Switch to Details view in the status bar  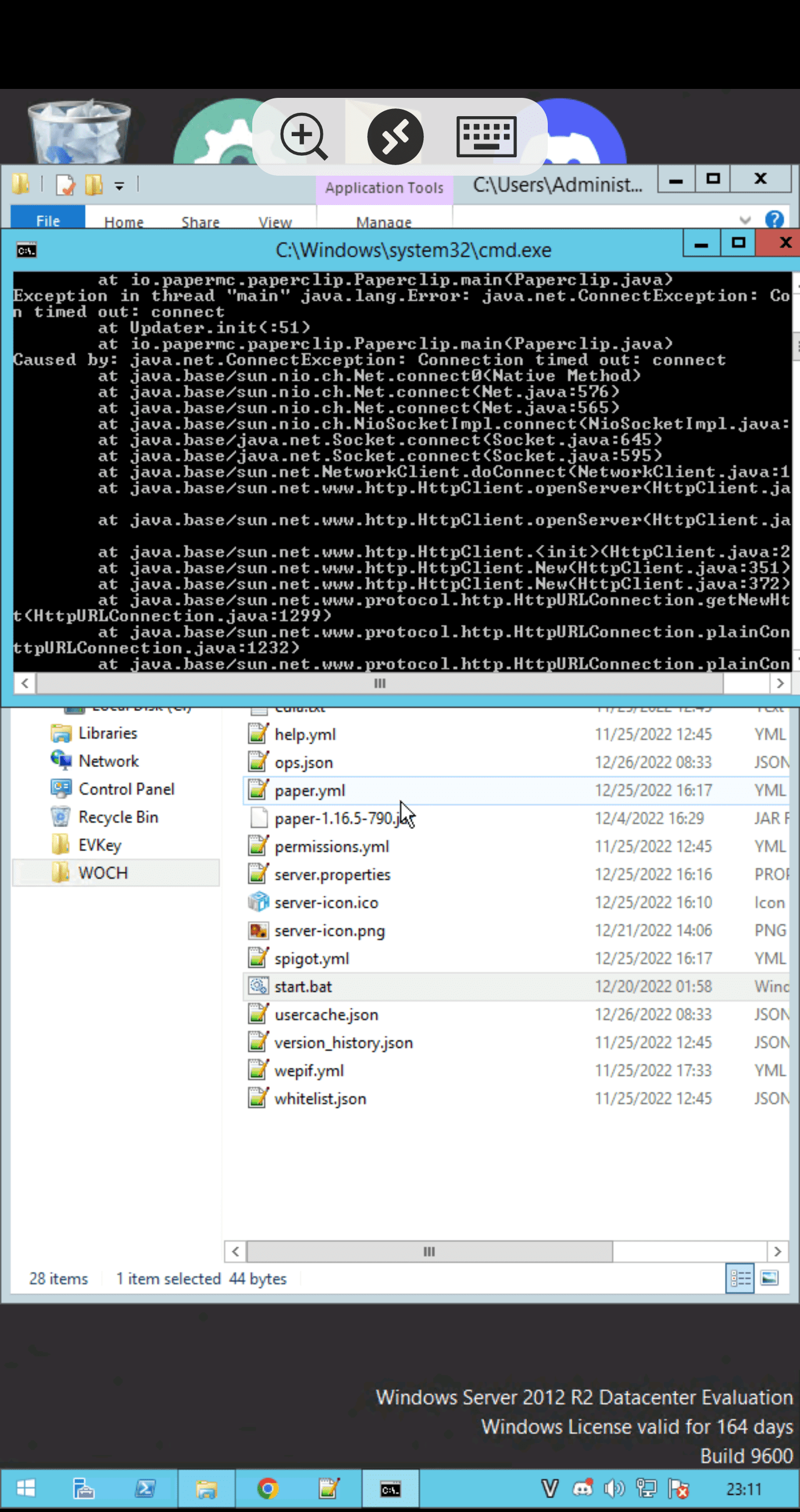tap(740, 1278)
